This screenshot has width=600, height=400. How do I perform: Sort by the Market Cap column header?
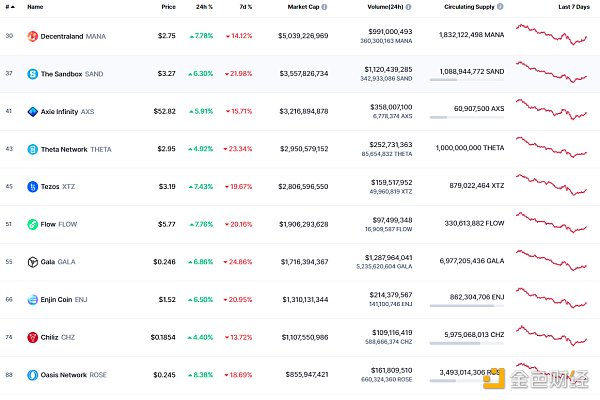(303, 7)
